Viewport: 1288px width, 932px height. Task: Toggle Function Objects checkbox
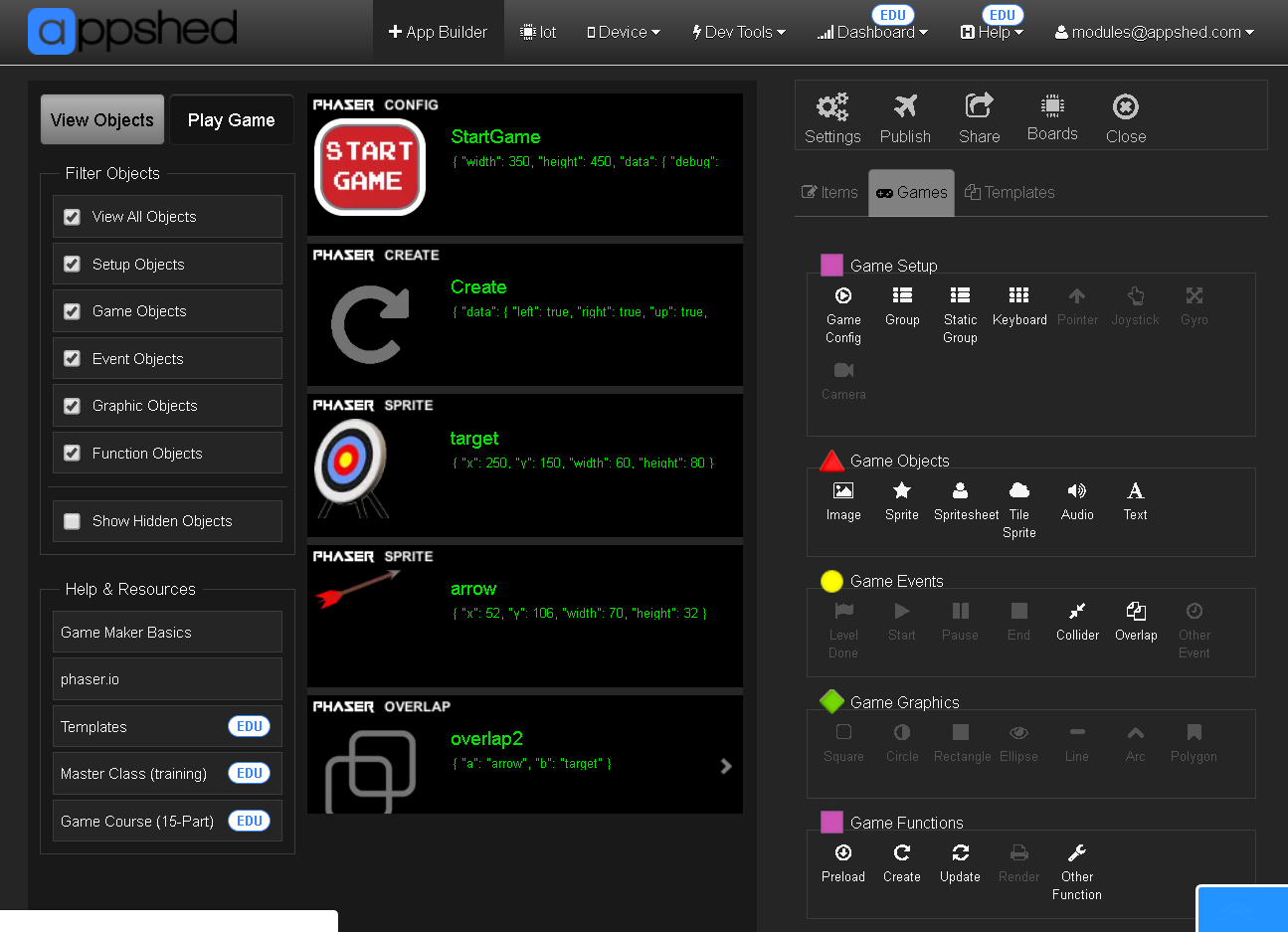point(72,453)
